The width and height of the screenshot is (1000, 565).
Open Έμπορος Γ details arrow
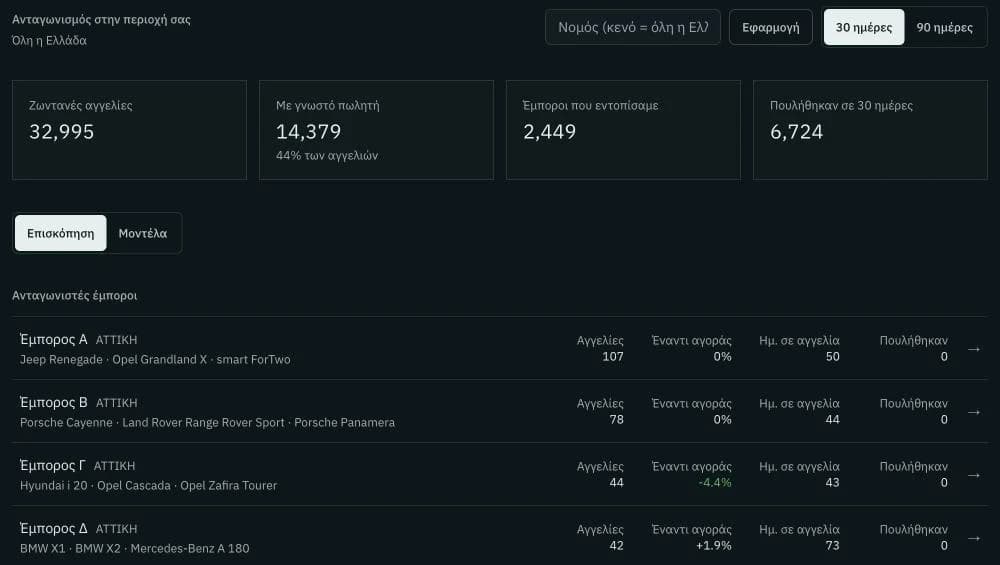click(x=974, y=475)
